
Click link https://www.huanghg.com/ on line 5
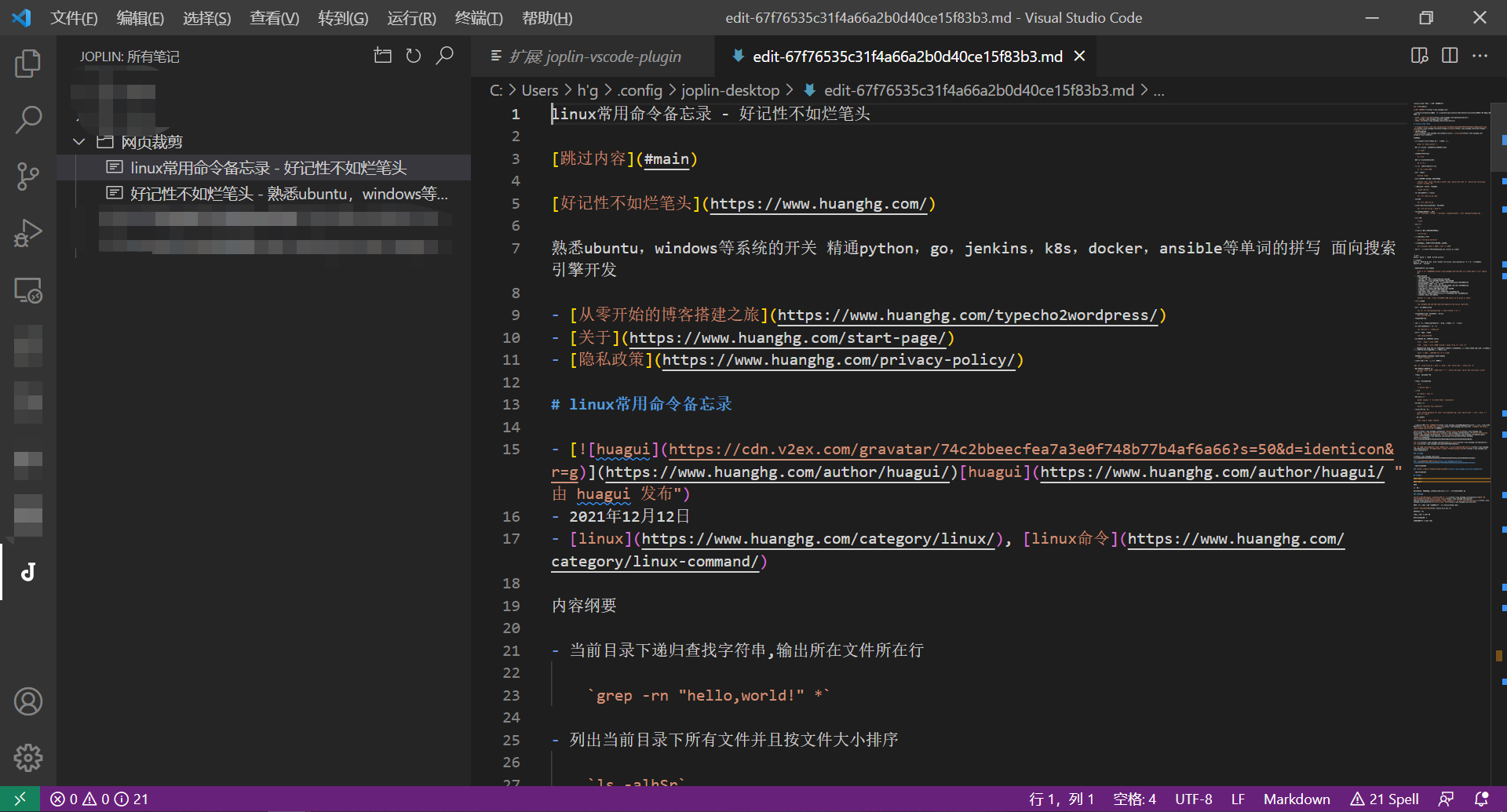point(819,204)
